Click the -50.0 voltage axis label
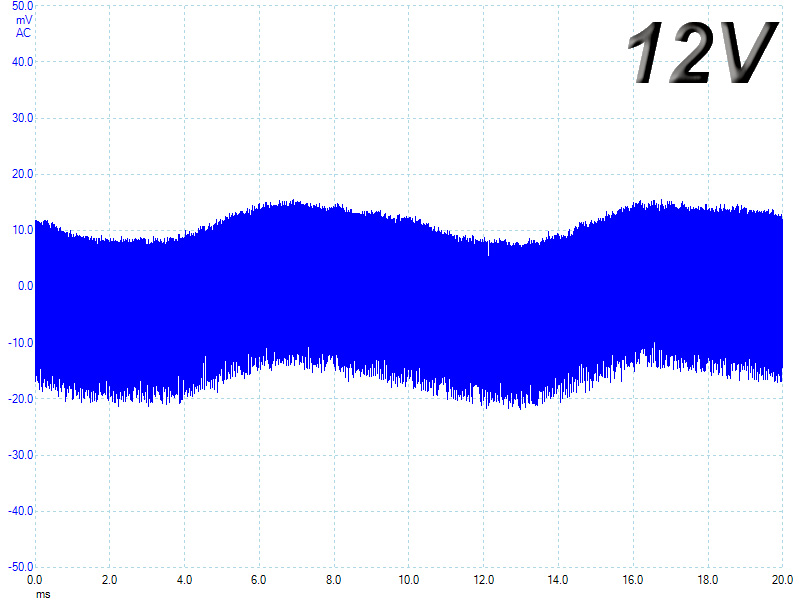This screenshot has height=600, width=800. [20, 567]
